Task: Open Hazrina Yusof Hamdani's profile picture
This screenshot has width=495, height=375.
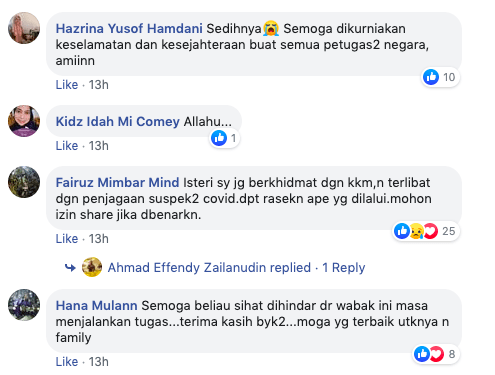Action: 24,28
